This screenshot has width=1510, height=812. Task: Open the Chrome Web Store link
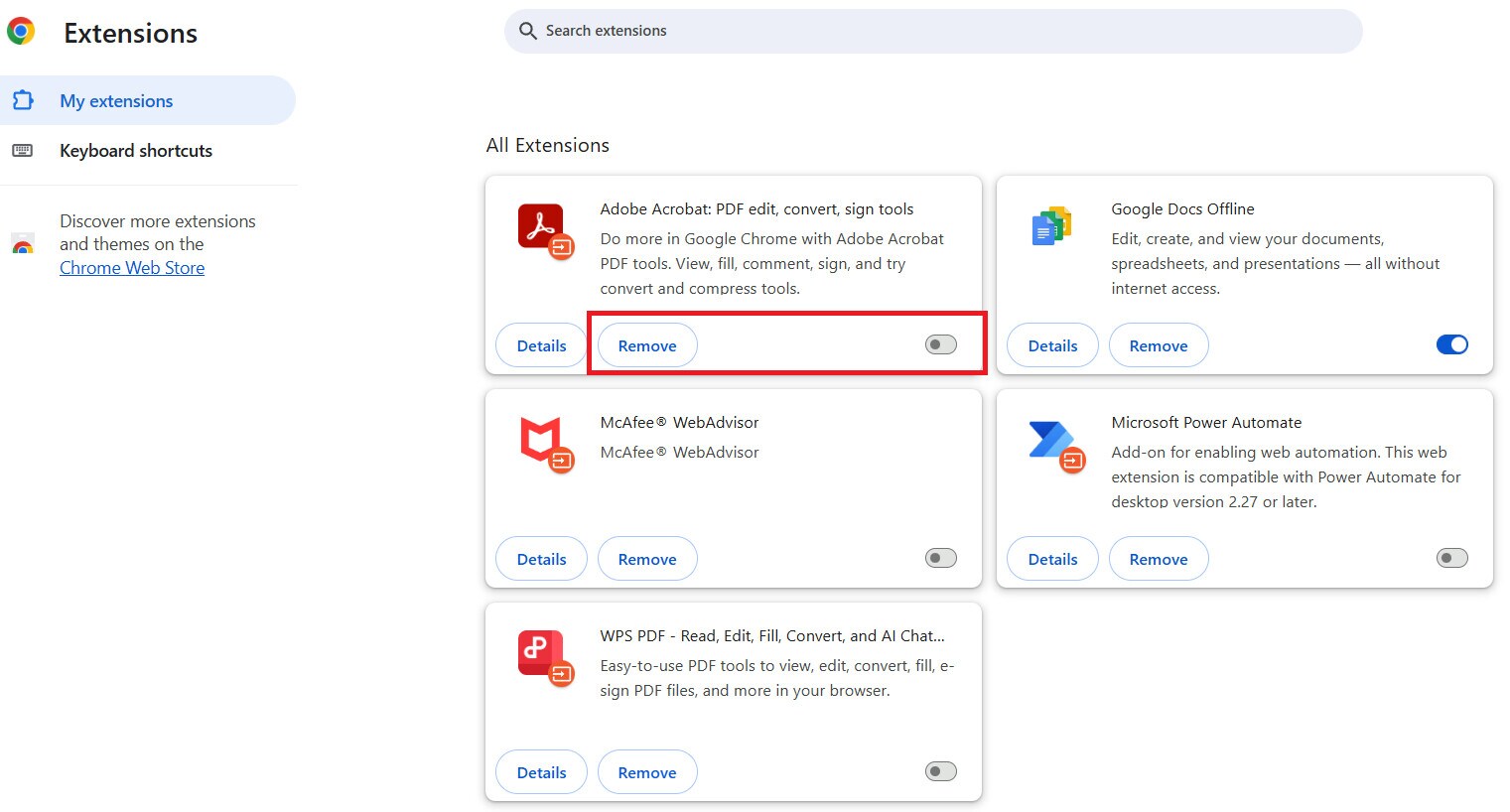(131, 267)
